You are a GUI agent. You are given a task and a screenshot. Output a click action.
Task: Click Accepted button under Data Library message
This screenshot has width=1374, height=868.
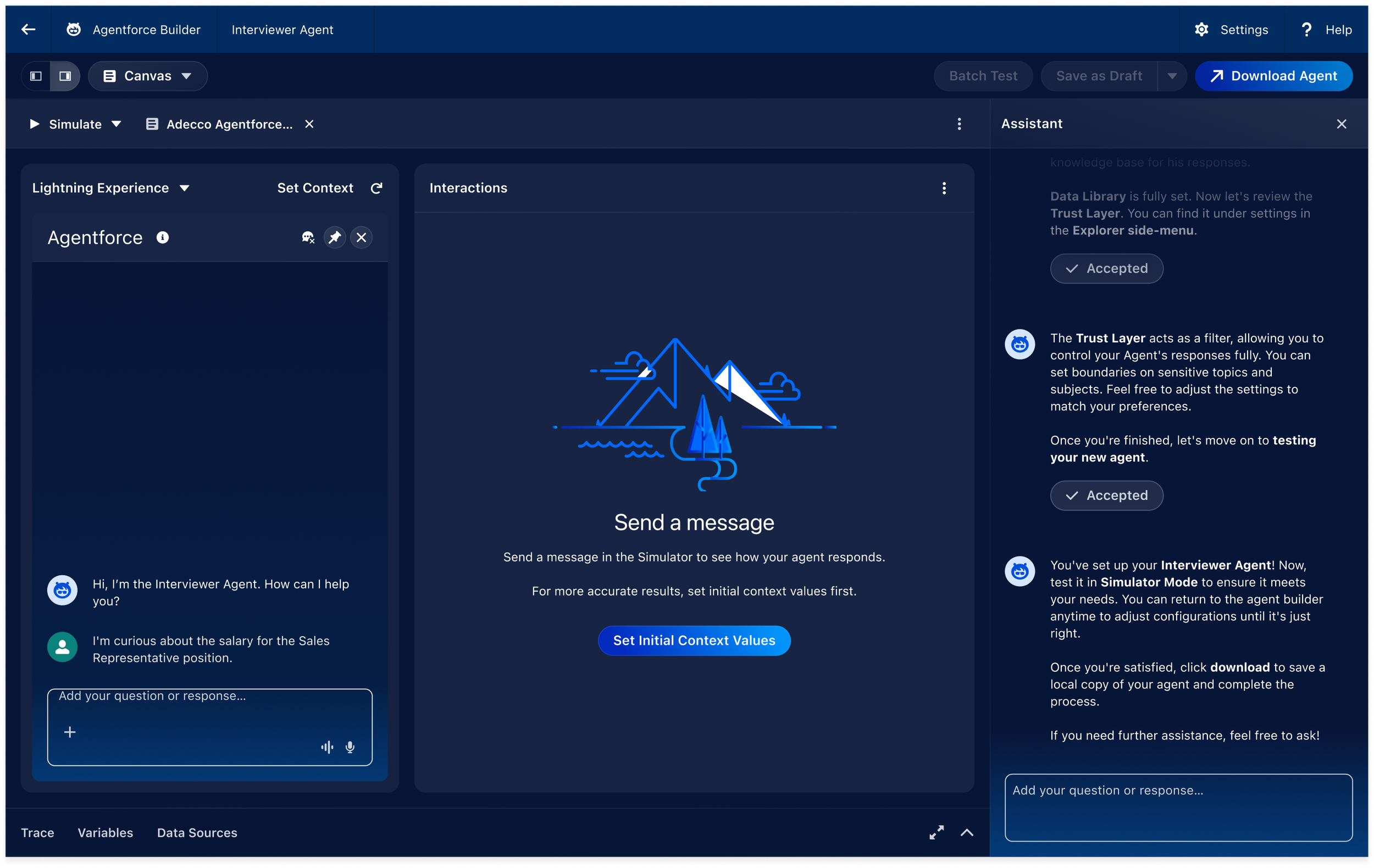pos(1106,268)
